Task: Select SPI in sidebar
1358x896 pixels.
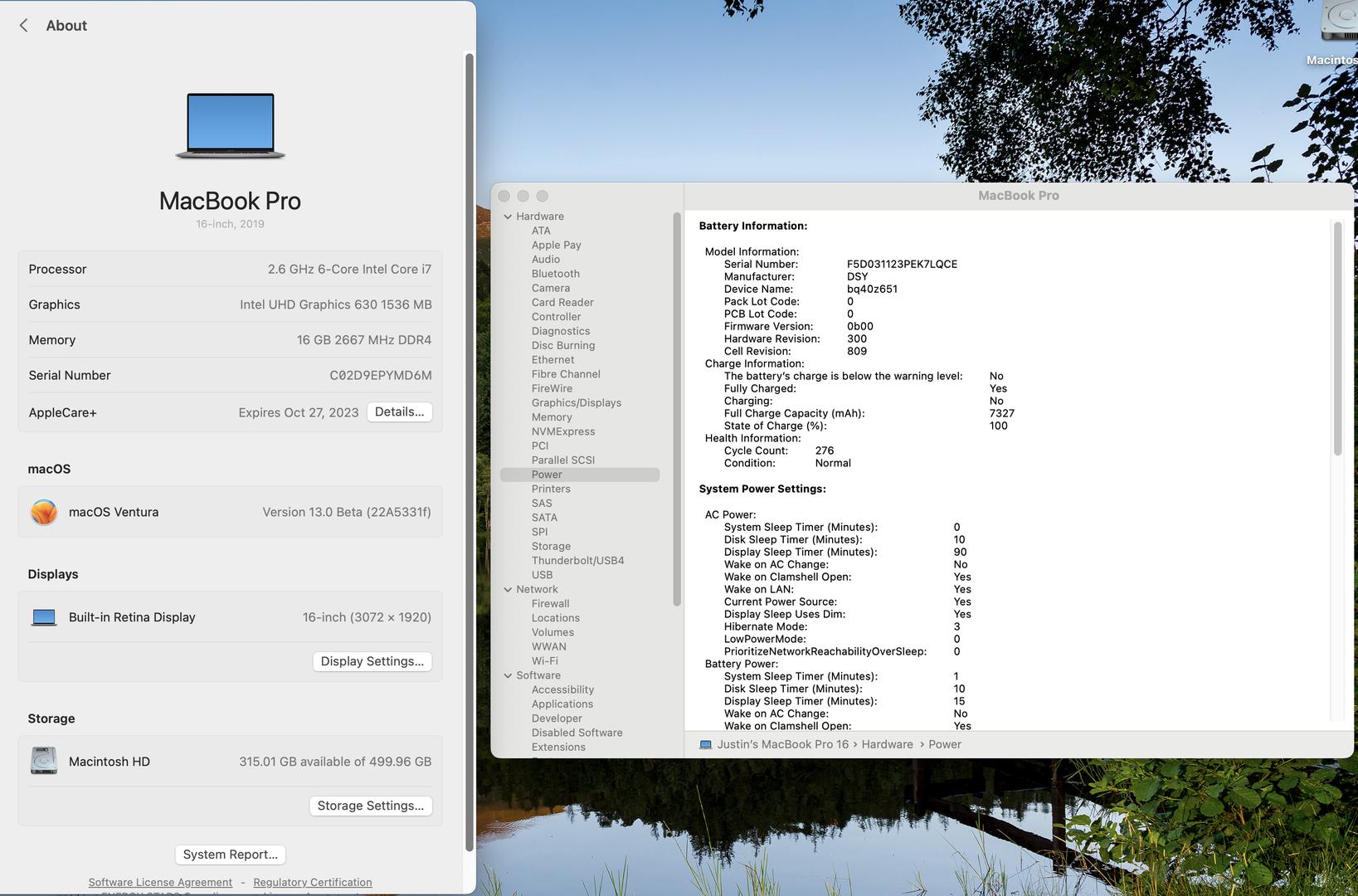Action: pyautogui.click(x=539, y=532)
